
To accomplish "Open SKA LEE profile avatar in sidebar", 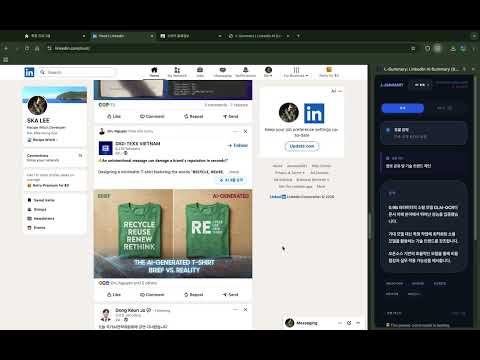I will (x=37, y=105).
